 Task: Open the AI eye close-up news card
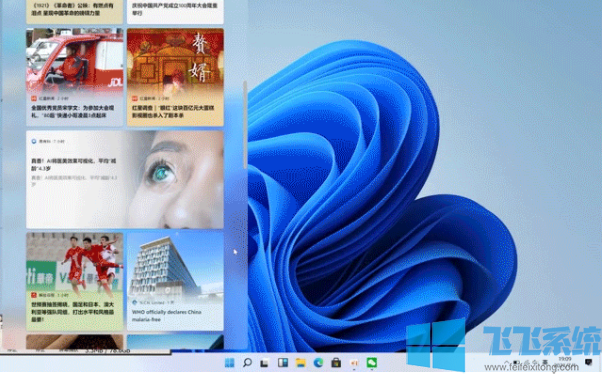(x=125, y=180)
